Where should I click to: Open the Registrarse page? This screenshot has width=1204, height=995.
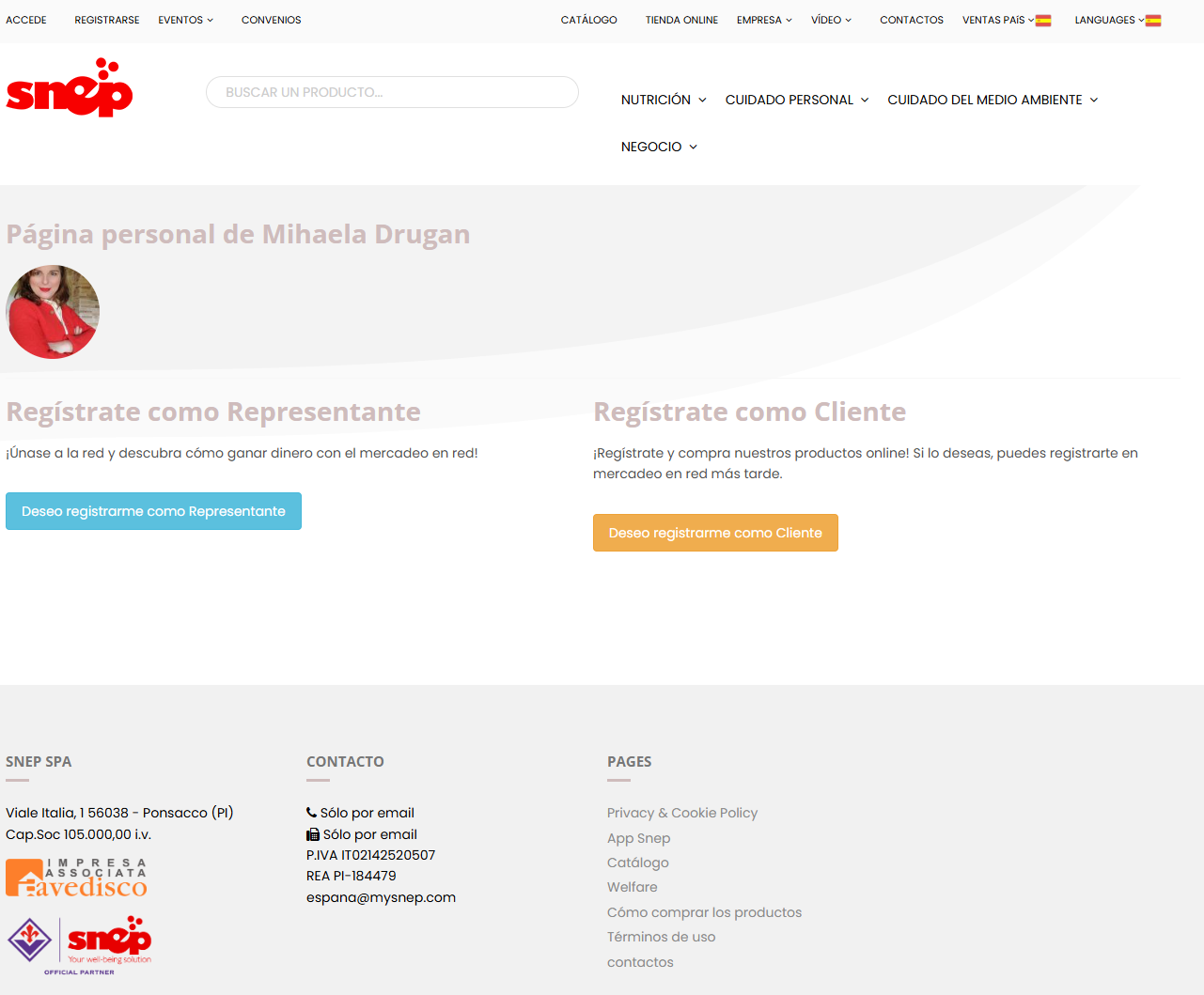pos(107,20)
